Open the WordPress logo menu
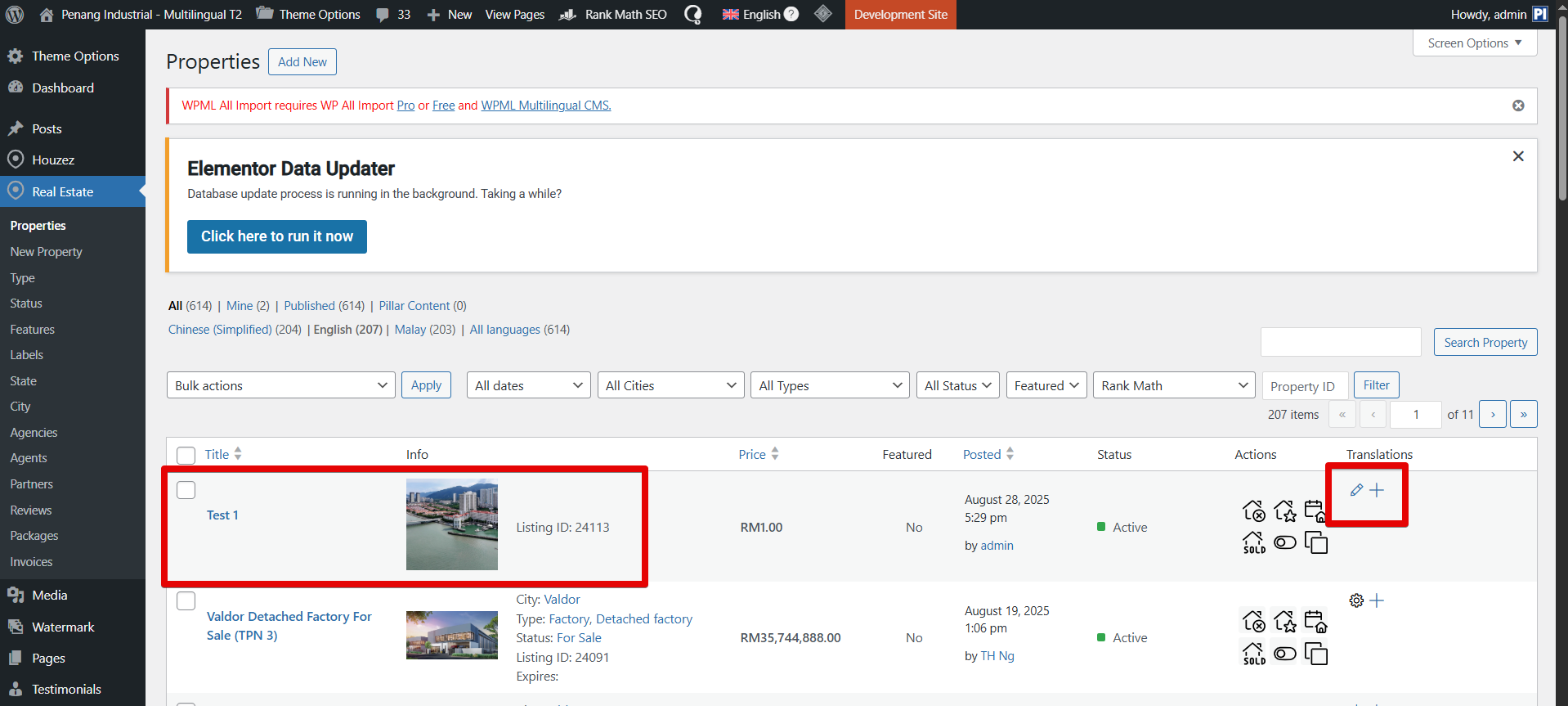Image resolution: width=1568 pixels, height=706 pixels. [15, 15]
